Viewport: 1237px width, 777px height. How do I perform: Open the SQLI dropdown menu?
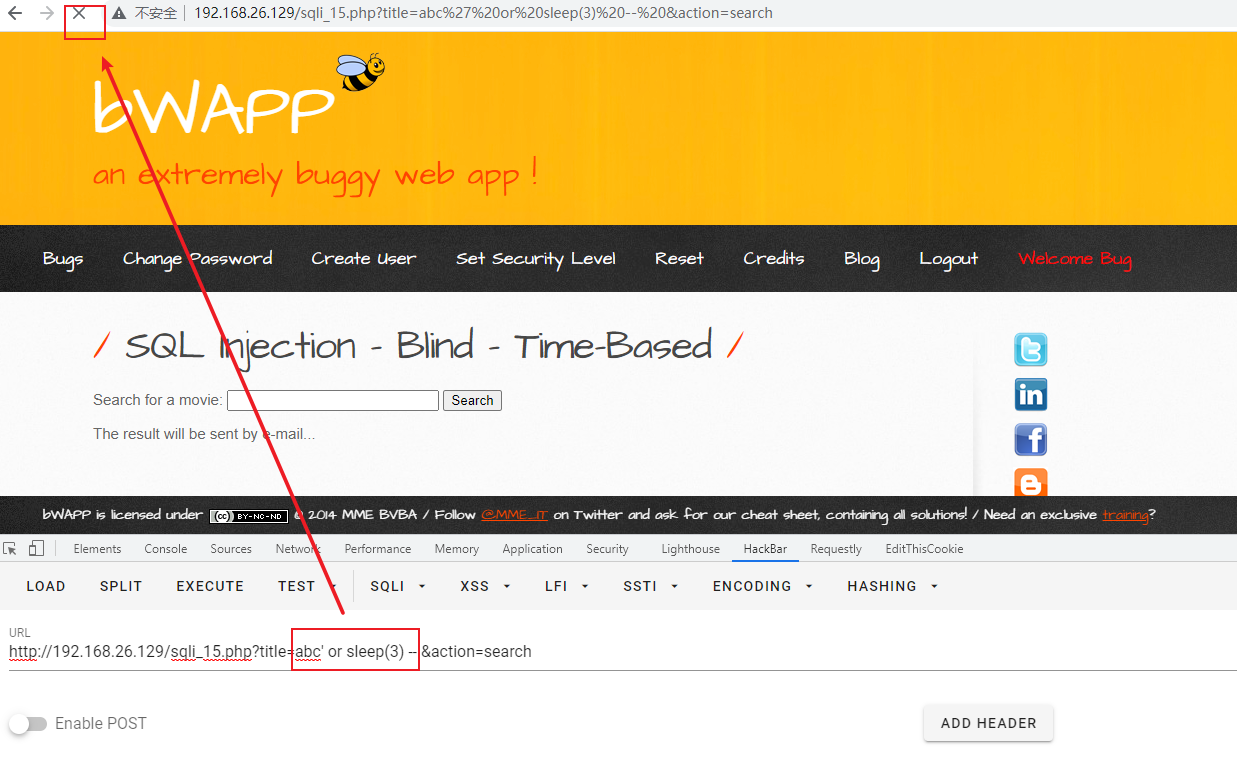(x=398, y=586)
